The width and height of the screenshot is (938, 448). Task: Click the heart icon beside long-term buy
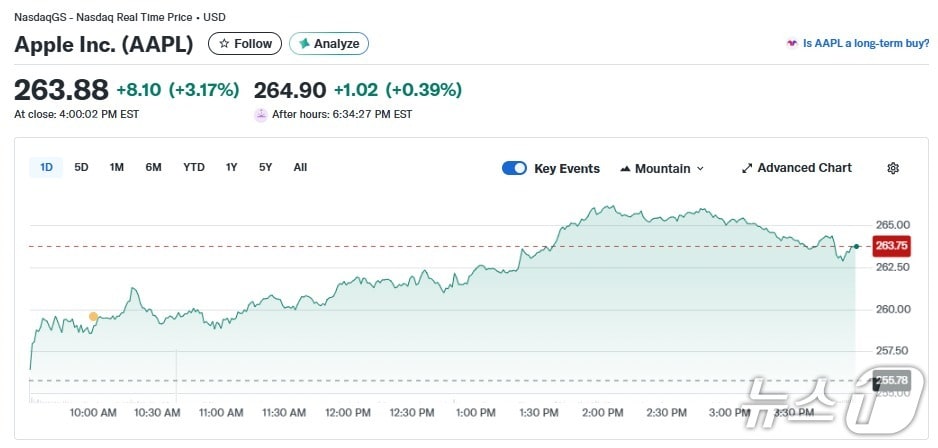(x=792, y=44)
